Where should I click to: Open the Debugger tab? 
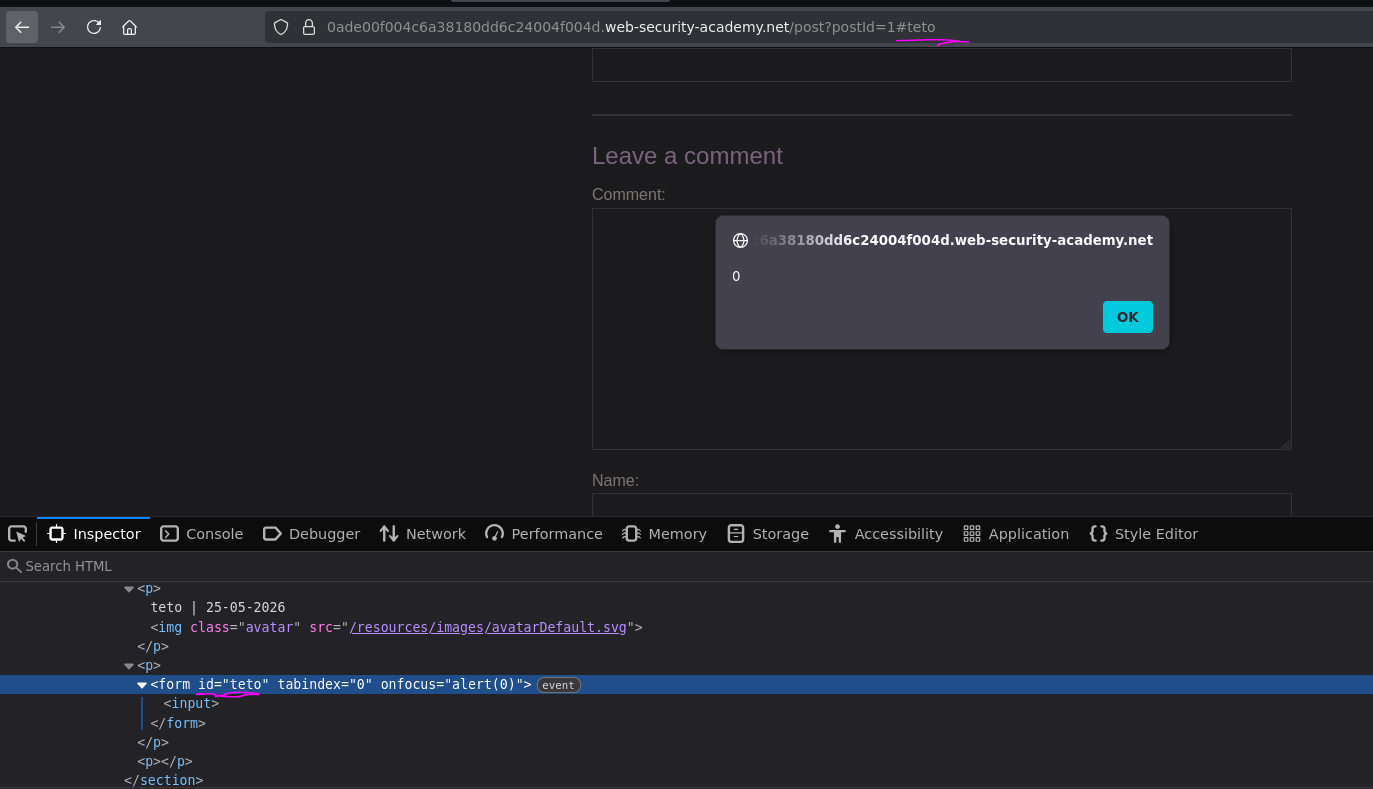click(311, 534)
